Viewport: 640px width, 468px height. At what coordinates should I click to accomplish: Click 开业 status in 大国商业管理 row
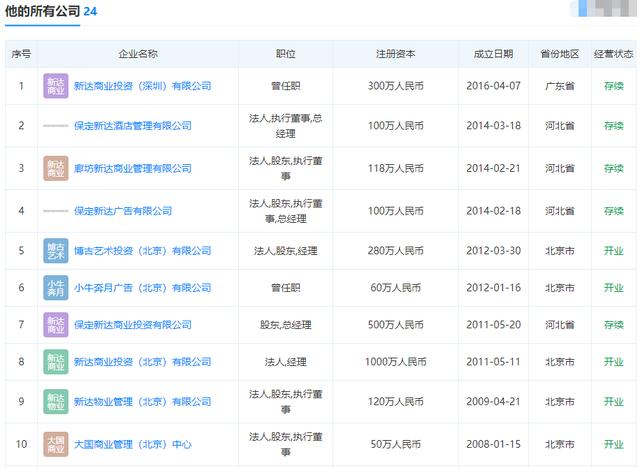point(613,444)
